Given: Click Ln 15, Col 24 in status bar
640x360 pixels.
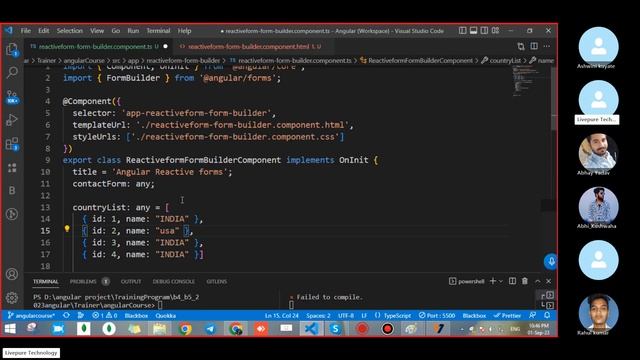Looking at the screenshot, I should click(x=282, y=316).
